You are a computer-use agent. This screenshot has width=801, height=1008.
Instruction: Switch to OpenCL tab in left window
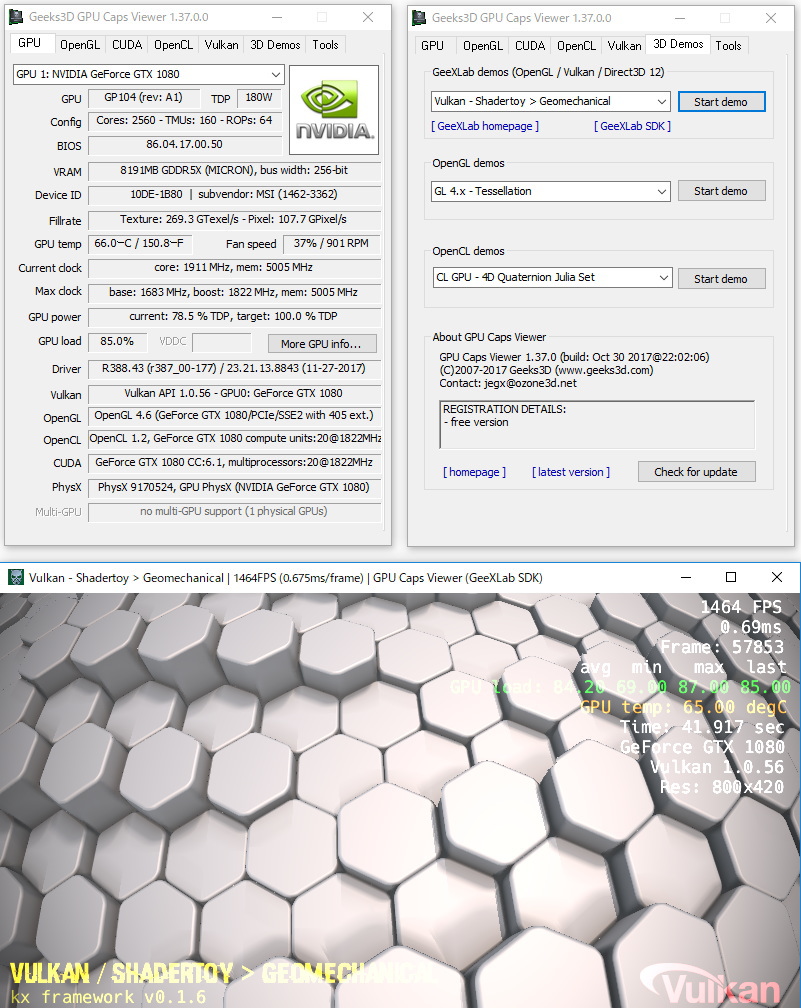(173, 44)
